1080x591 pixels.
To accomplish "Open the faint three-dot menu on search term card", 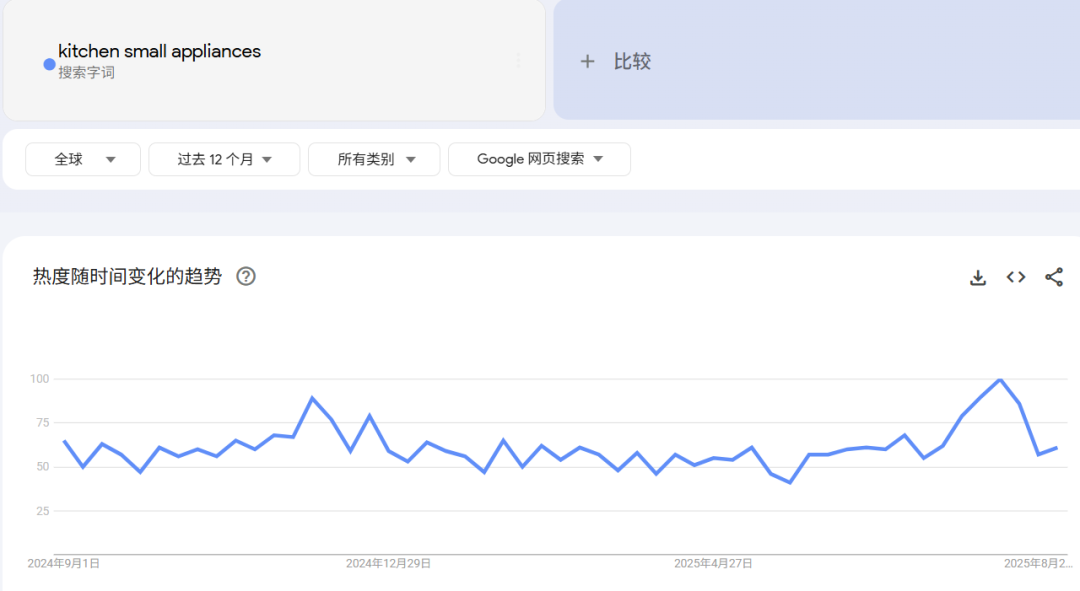I will click(518, 61).
